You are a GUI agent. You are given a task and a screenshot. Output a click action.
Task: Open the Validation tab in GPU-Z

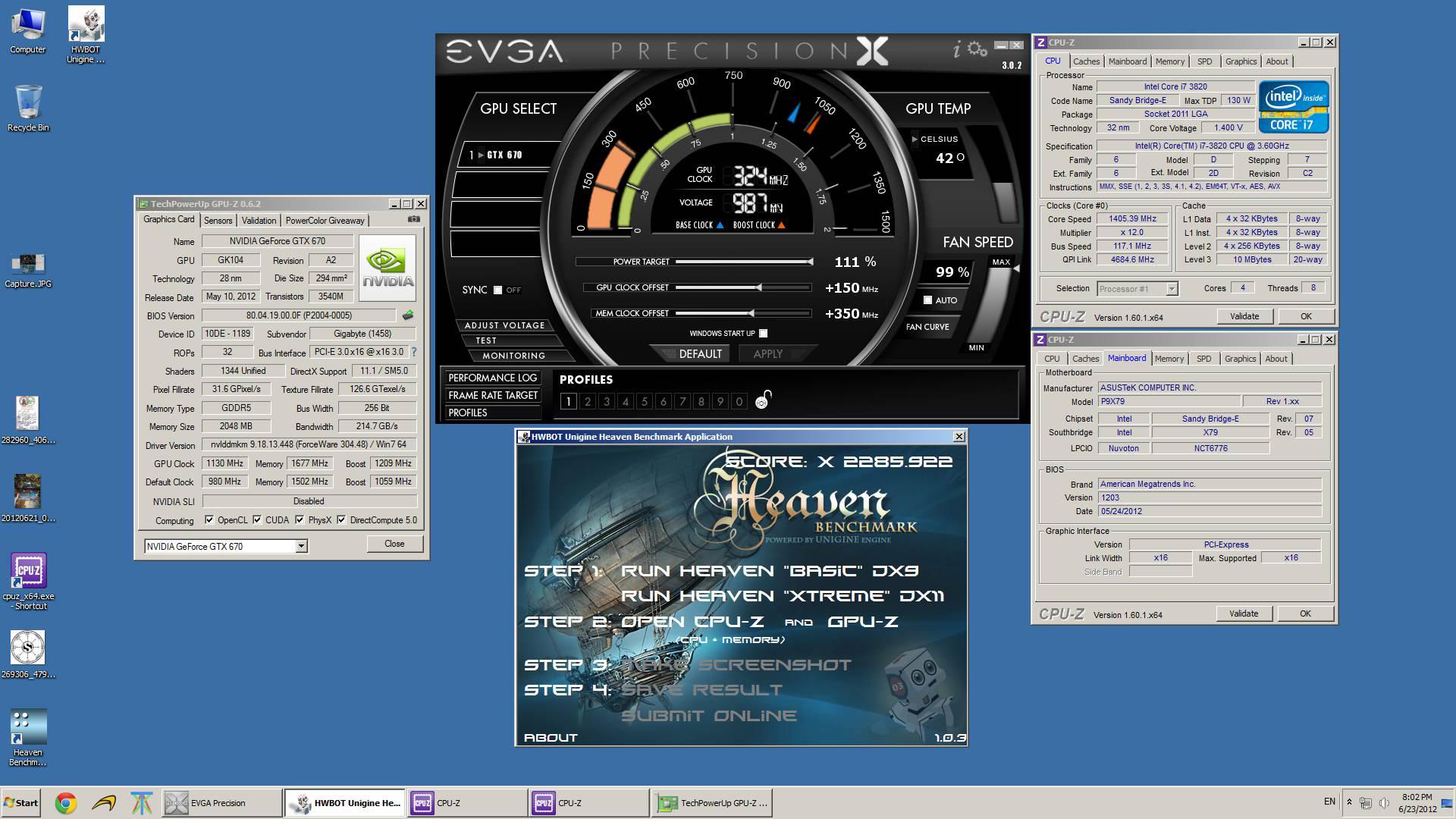pos(259,221)
